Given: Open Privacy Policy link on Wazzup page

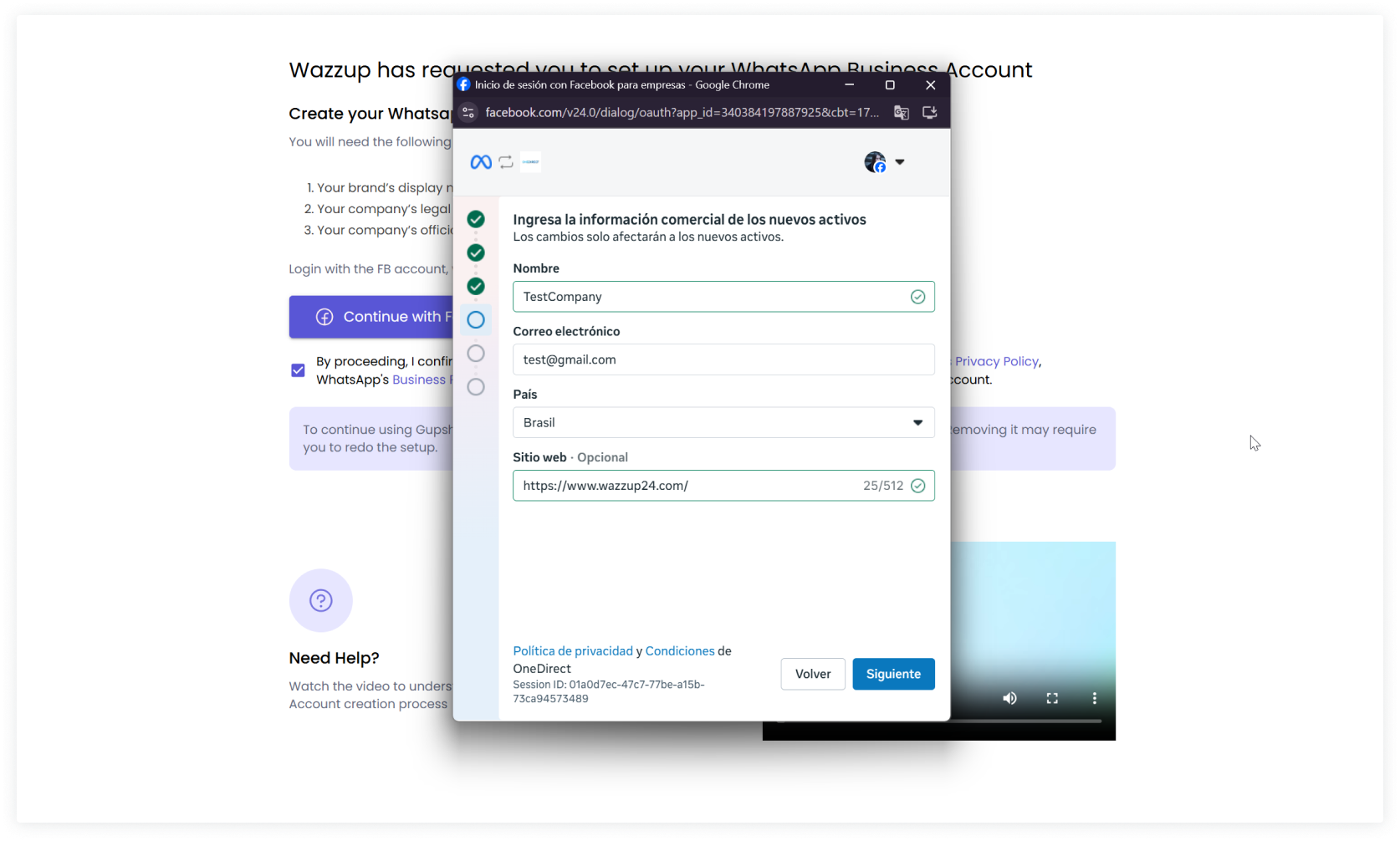Looking at the screenshot, I should 996,361.
